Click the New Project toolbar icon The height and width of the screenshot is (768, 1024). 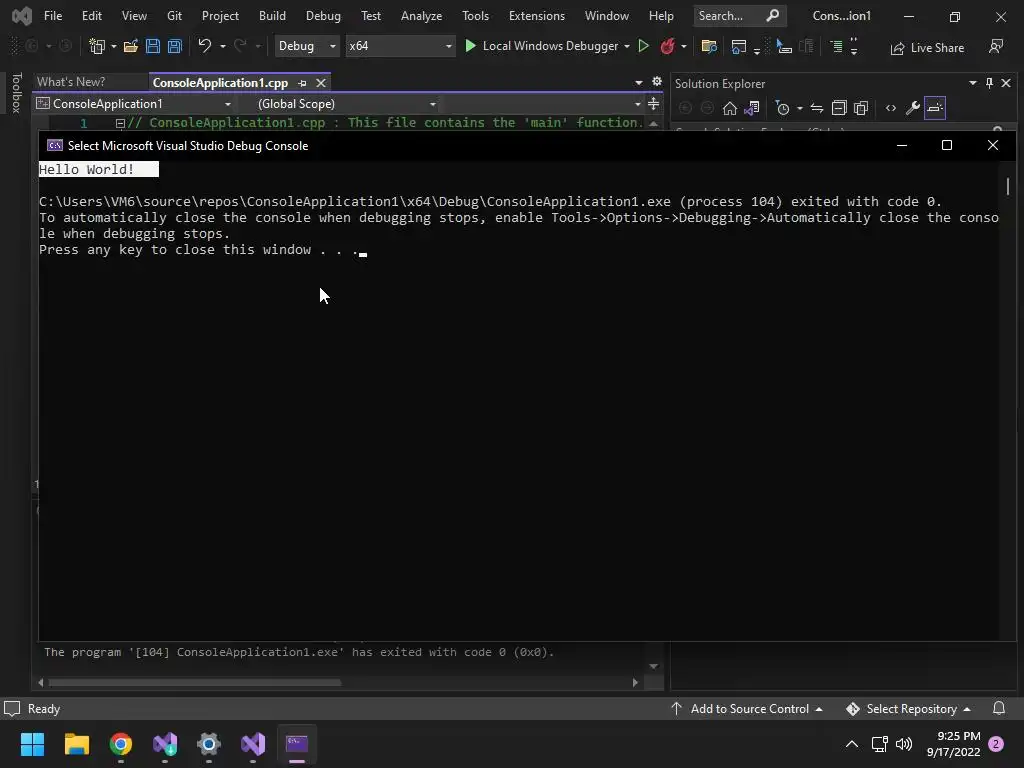point(97,46)
